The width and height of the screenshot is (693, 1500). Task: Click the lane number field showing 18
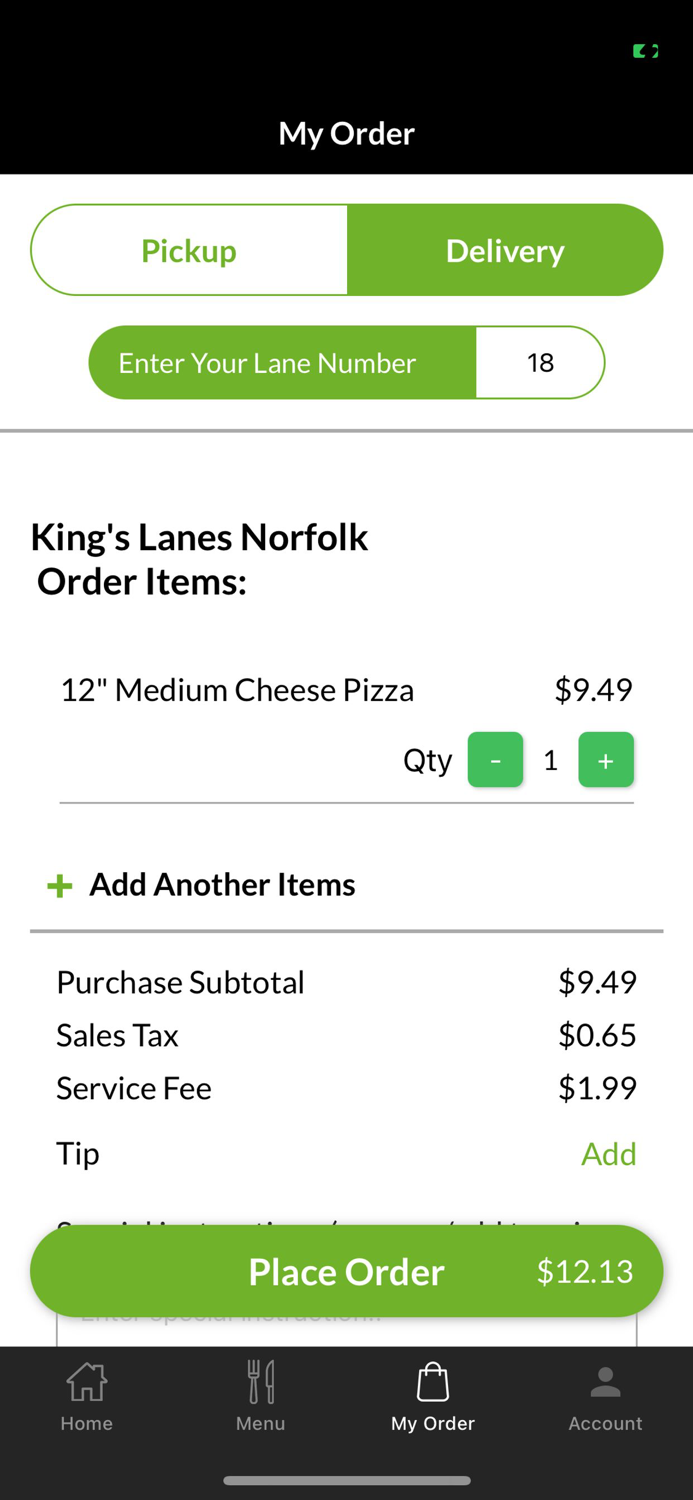(540, 362)
